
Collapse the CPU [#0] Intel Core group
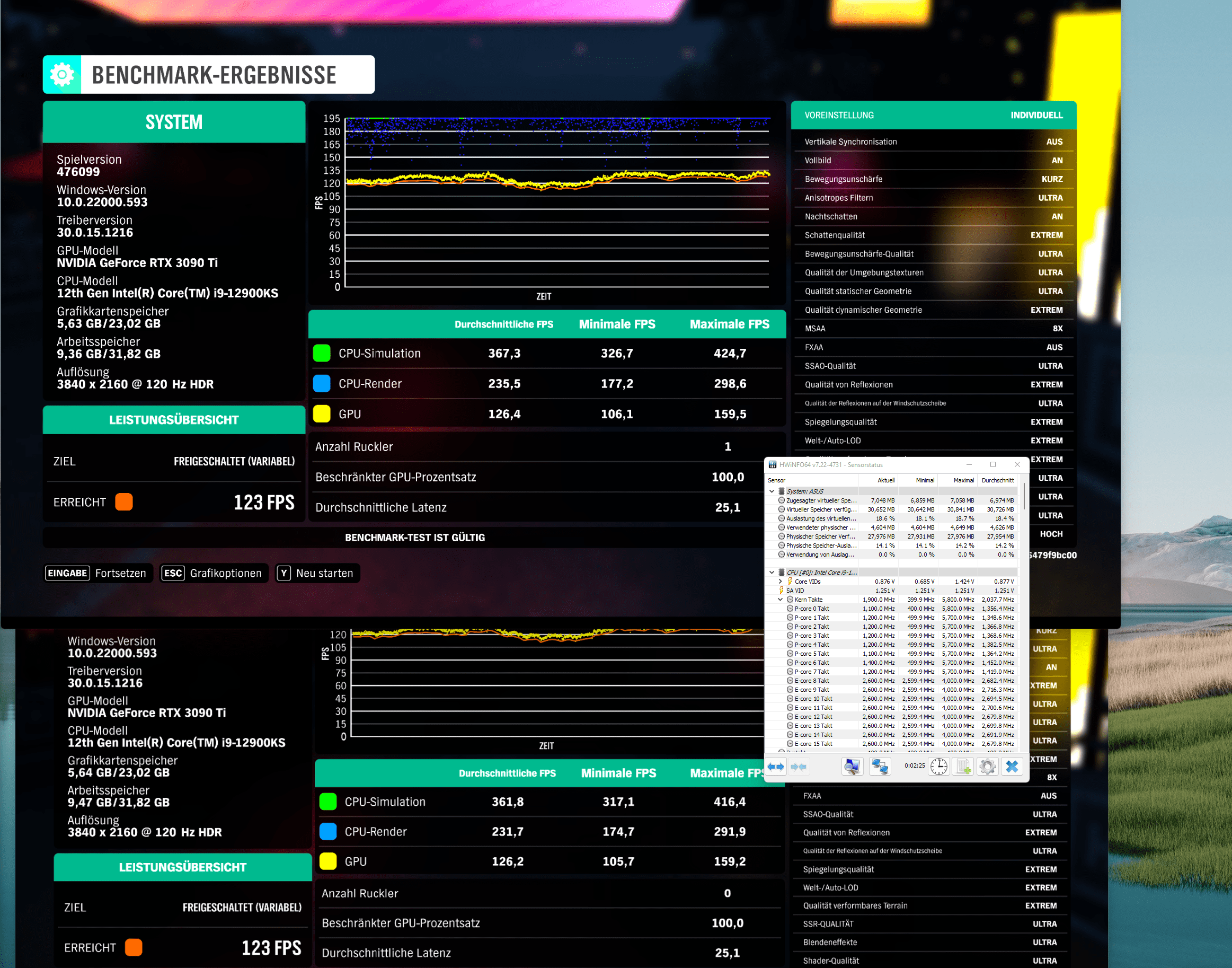point(772,573)
